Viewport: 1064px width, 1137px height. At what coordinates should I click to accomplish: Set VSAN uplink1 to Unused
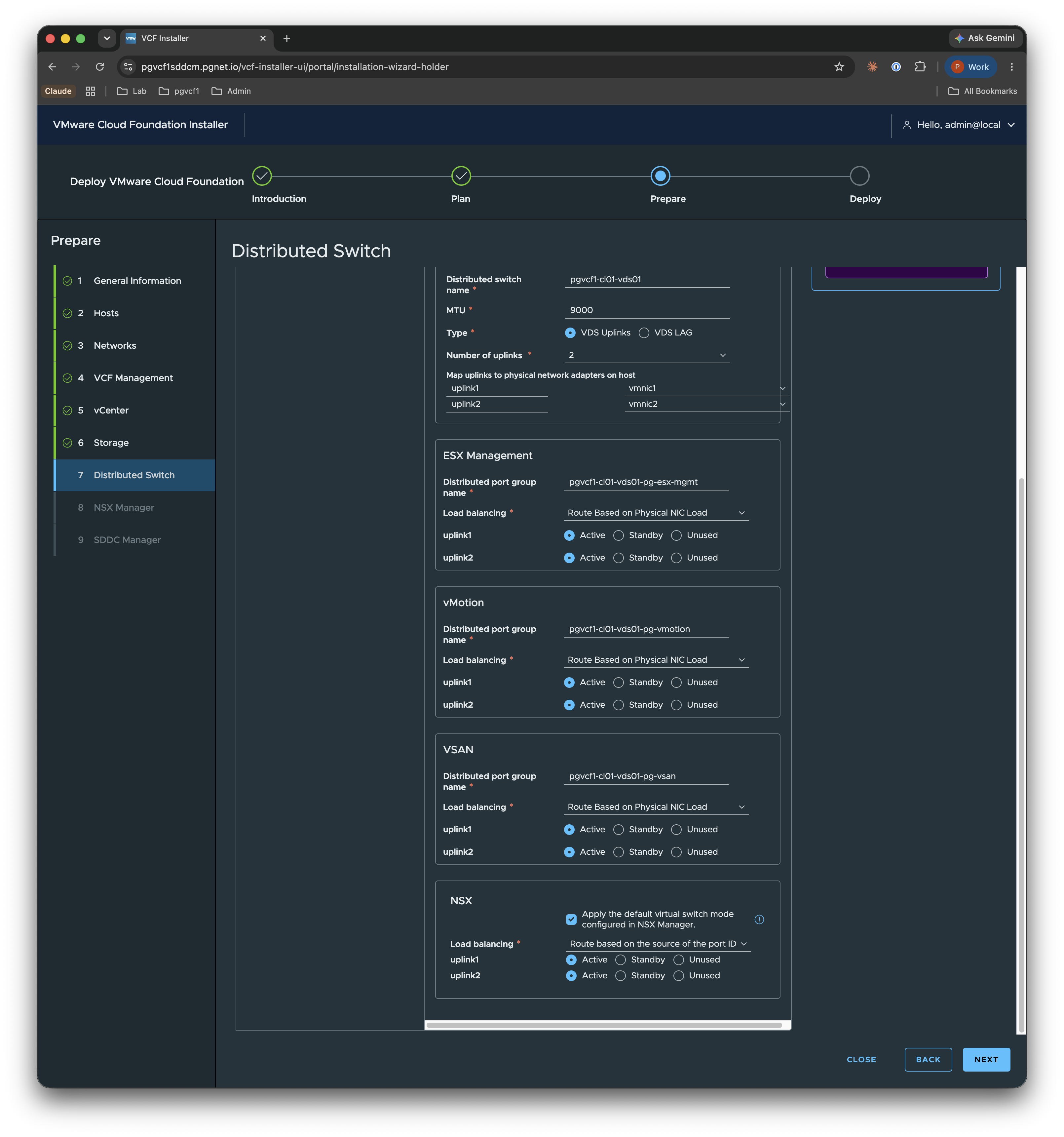click(676, 829)
